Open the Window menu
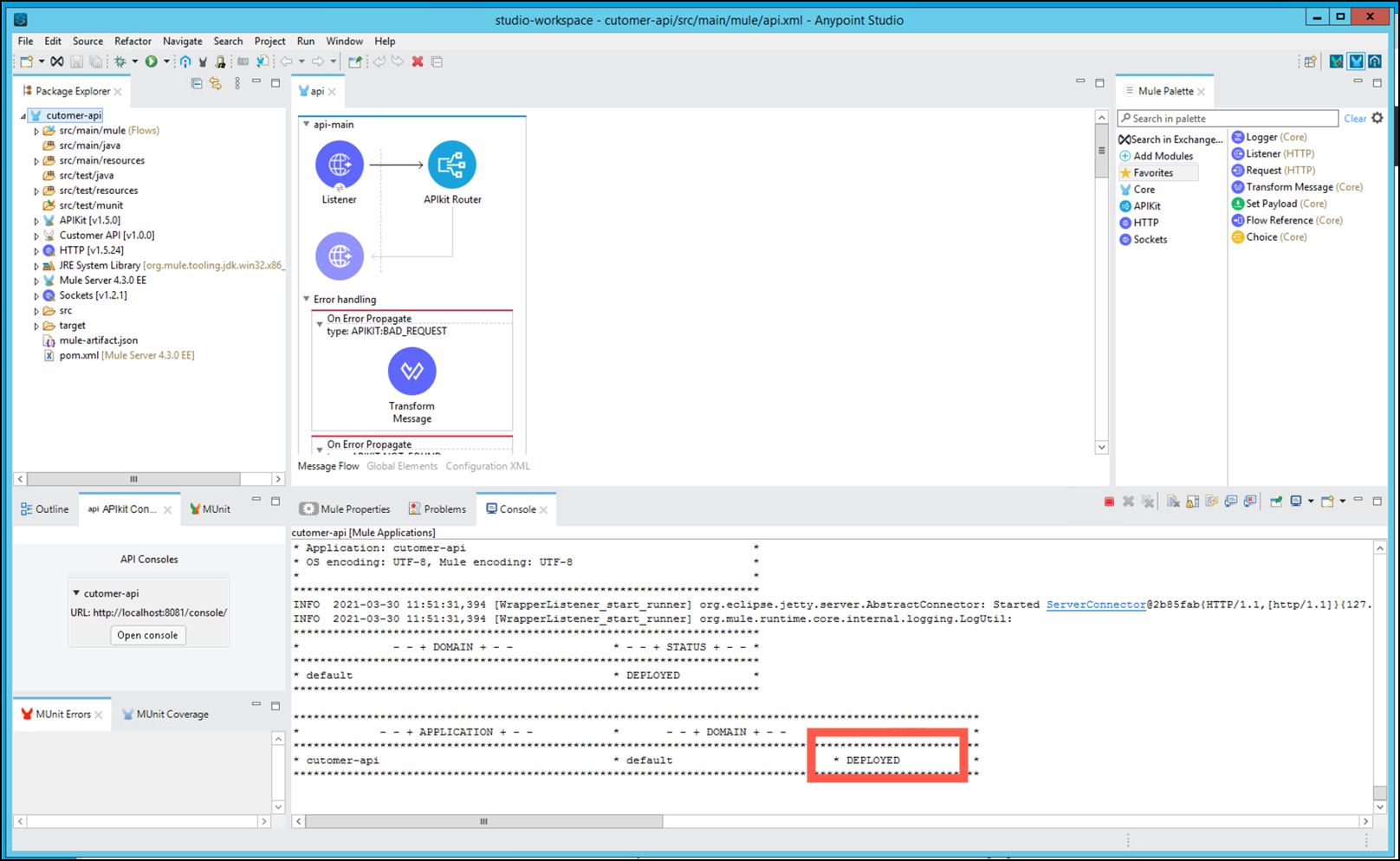1400x861 pixels. coord(345,41)
